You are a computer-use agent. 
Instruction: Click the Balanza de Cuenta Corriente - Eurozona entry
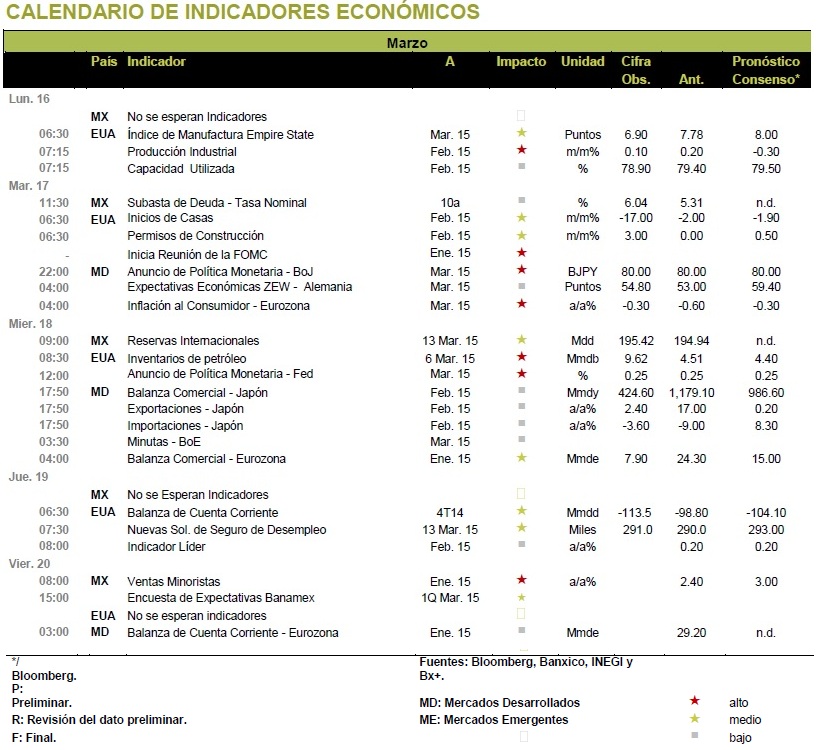pyautogui.click(x=232, y=632)
